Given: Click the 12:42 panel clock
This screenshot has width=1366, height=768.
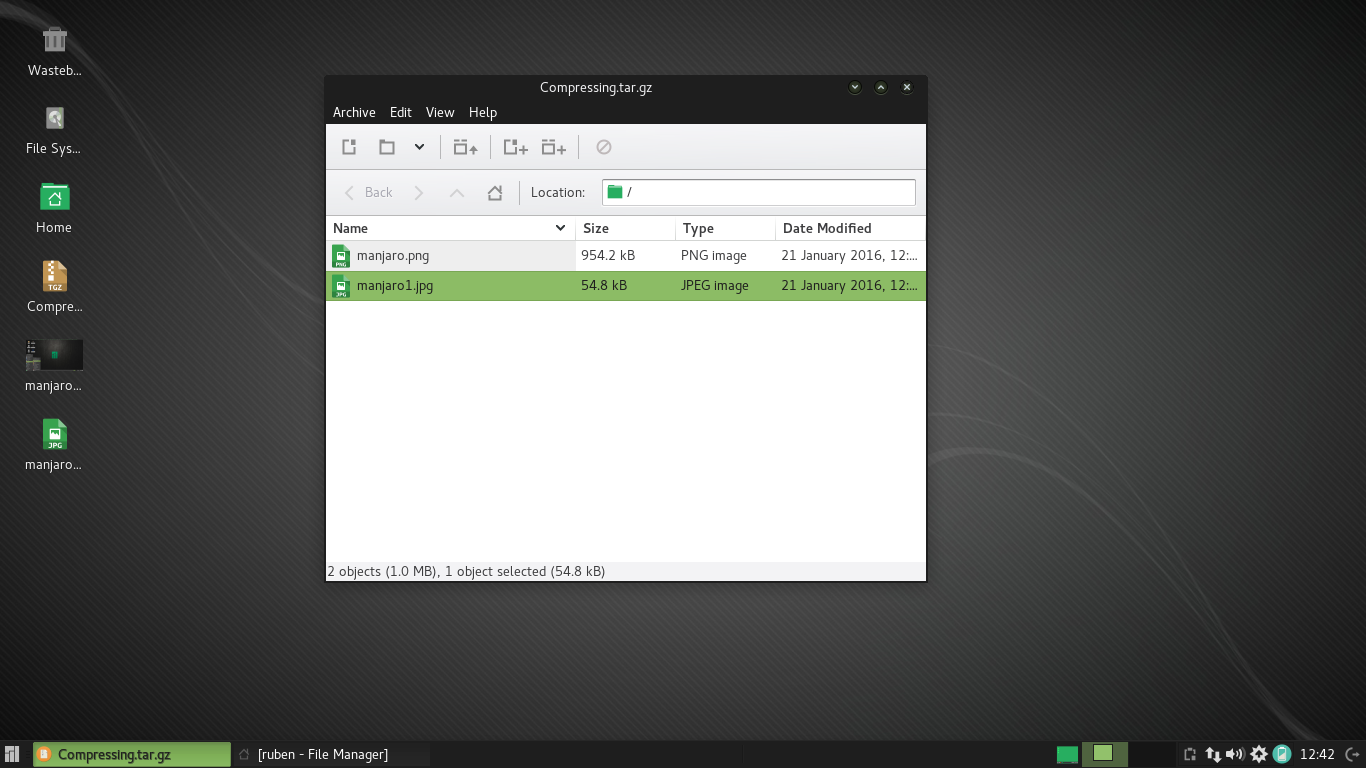Looking at the screenshot, I should click(1317, 754).
